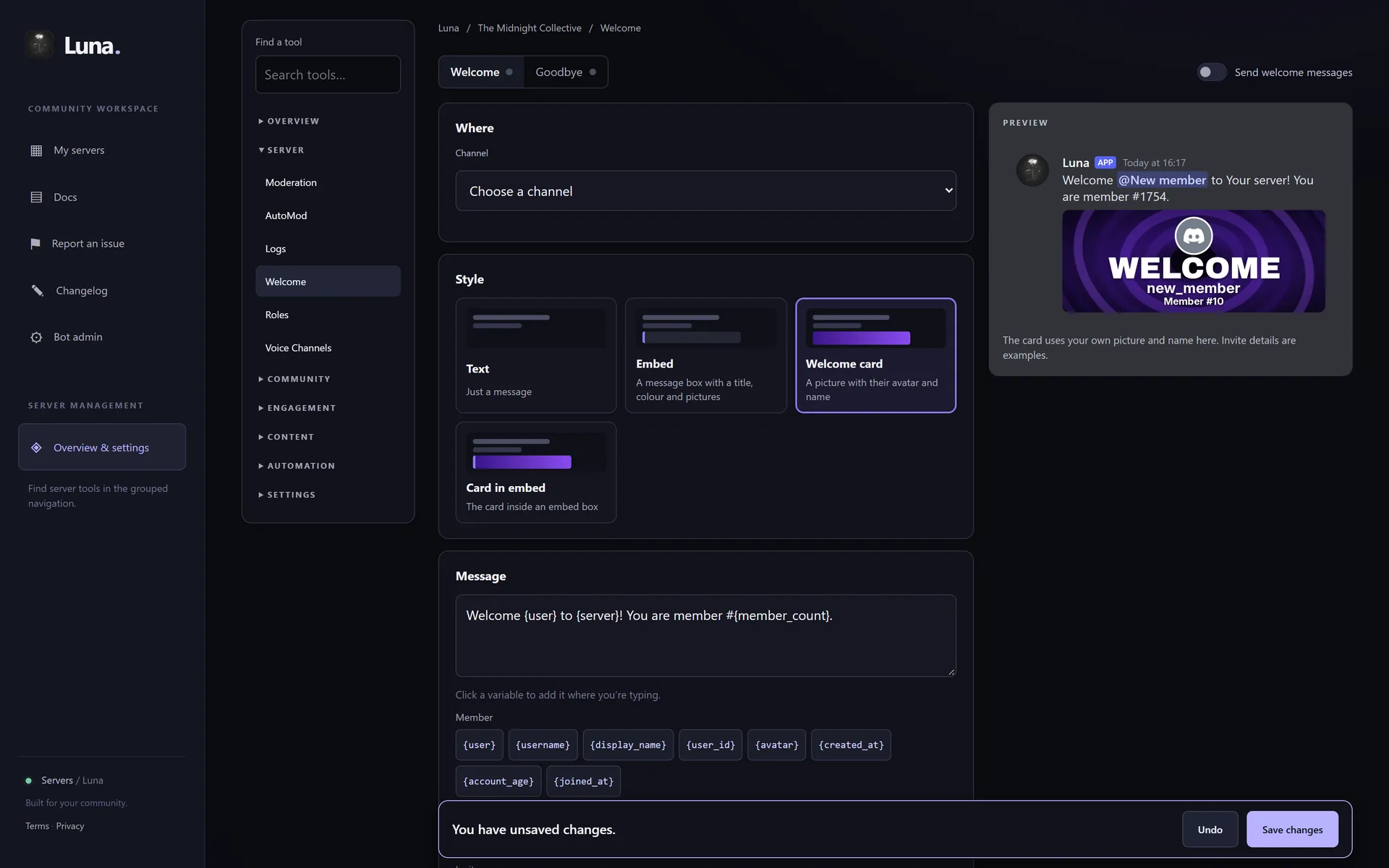Click the Discord avatar on welcome card preview
The width and height of the screenshot is (1389, 868).
coord(1194,236)
